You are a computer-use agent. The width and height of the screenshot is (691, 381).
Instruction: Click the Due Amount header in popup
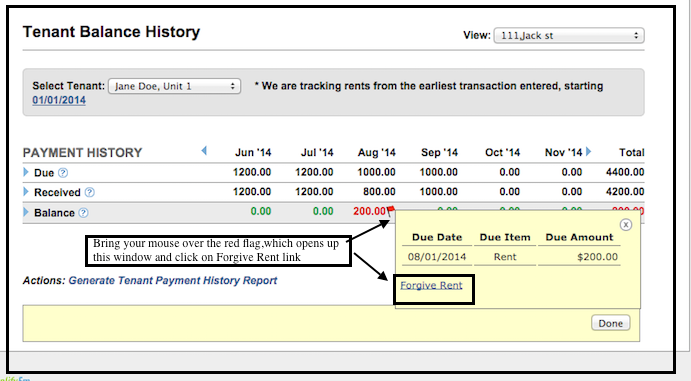[x=579, y=237]
